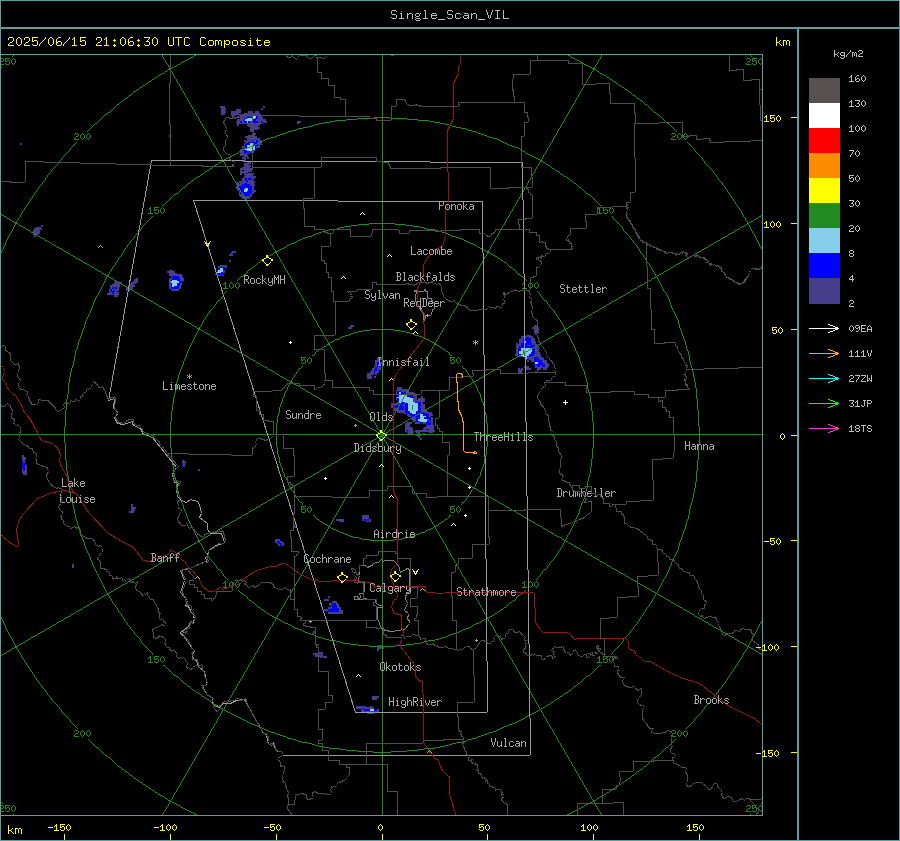Click the RedDeer map label
900x841 pixels.
pyautogui.click(x=424, y=303)
